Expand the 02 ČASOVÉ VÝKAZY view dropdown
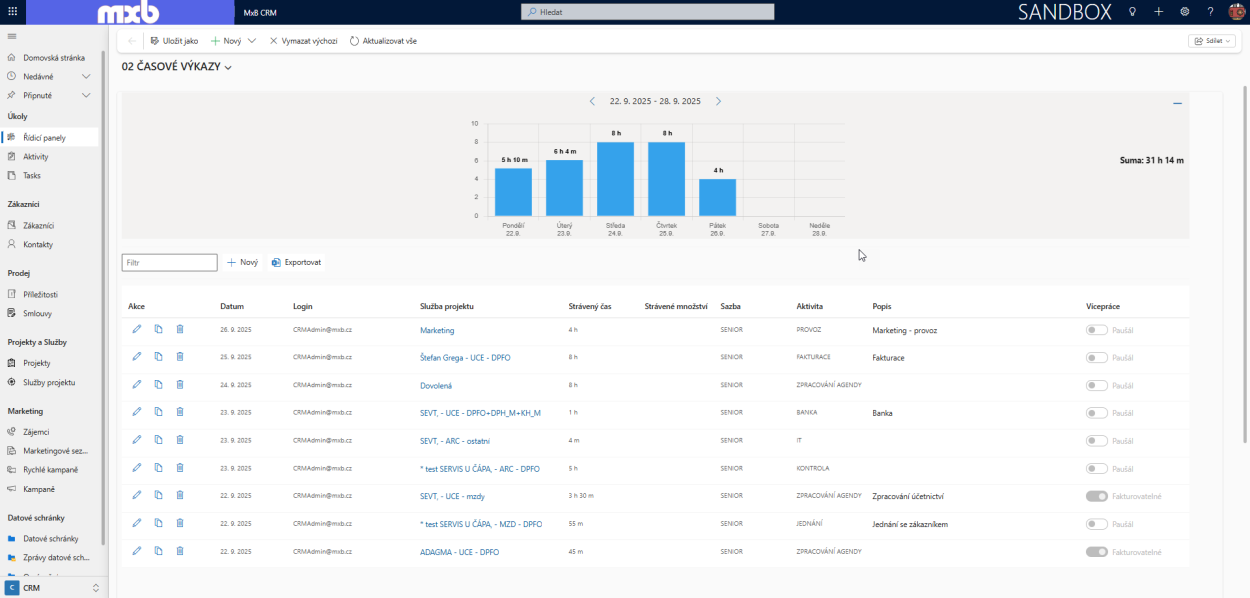This screenshot has height=598, width=1250. (228, 68)
